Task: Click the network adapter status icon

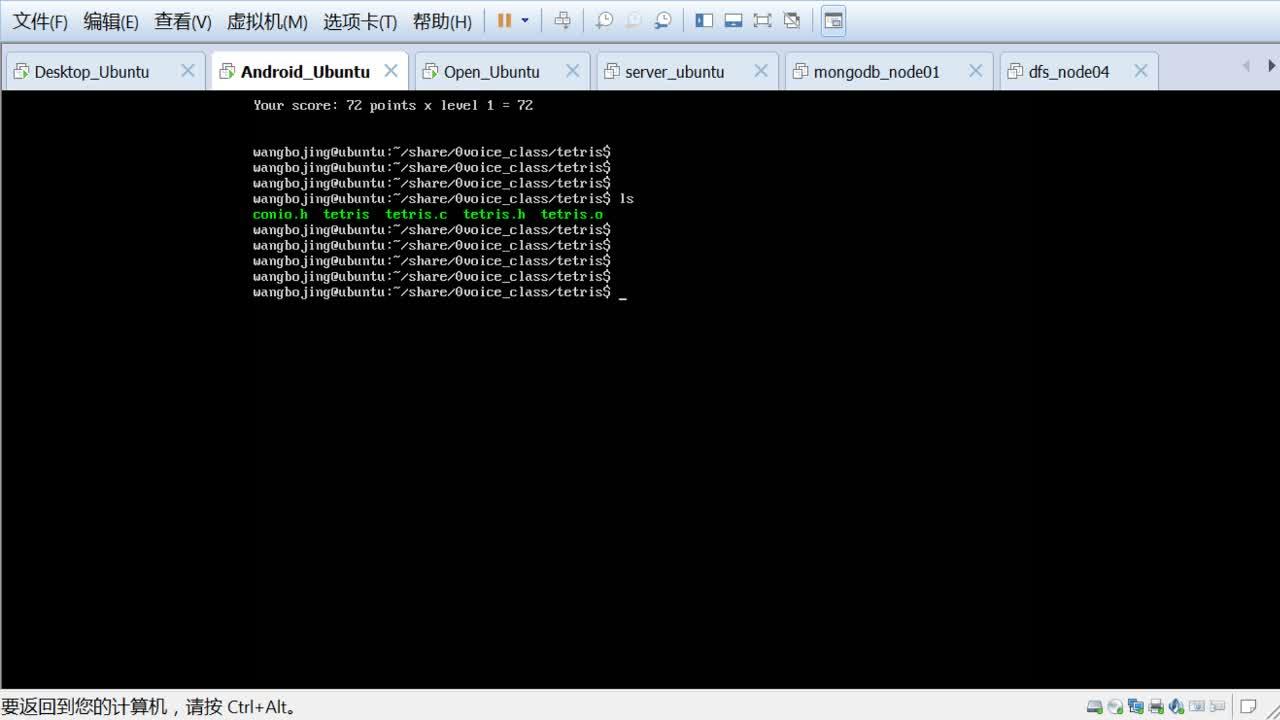Action: pyautogui.click(x=1136, y=707)
